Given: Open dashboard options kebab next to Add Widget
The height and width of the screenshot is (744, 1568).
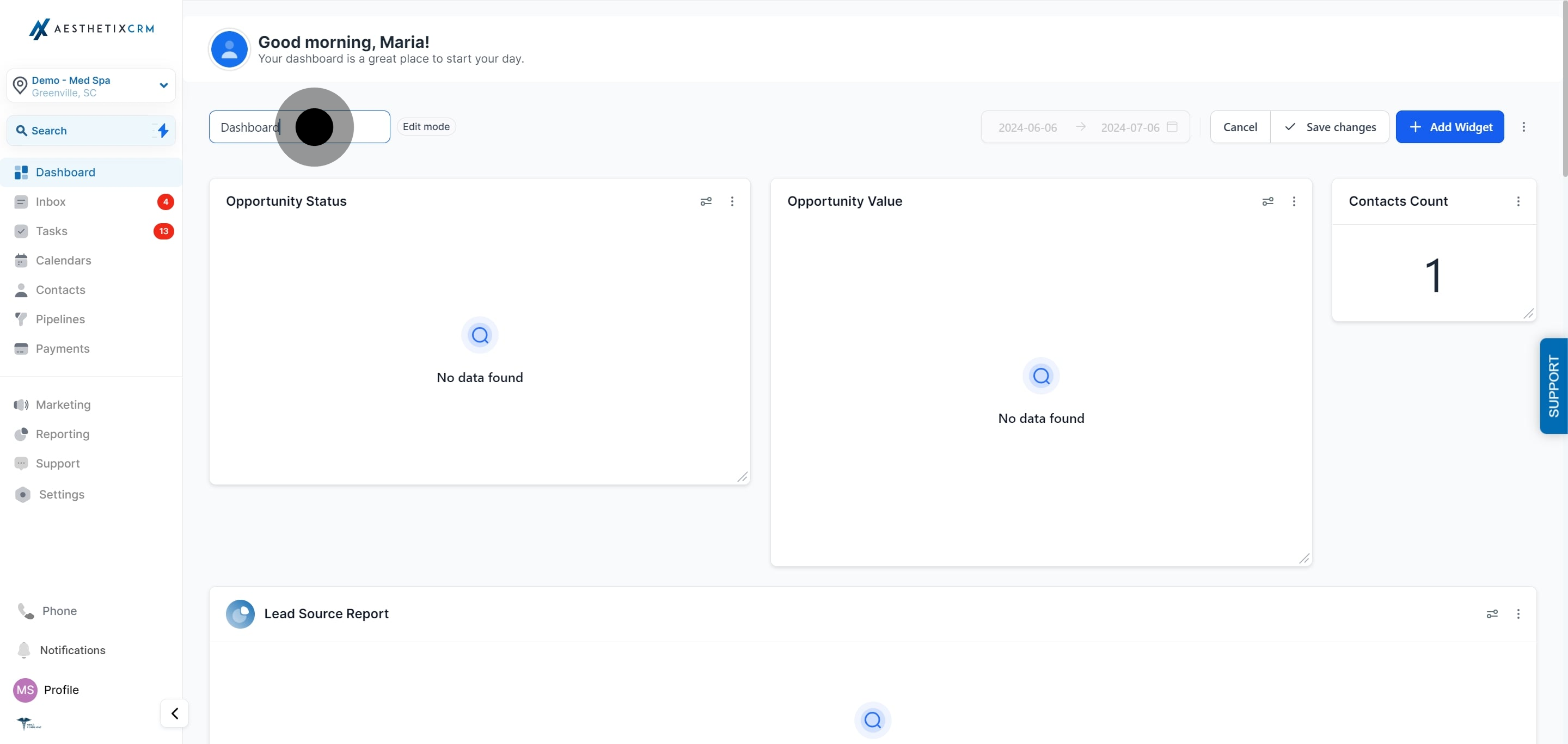Looking at the screenshot, I should 1523,127.
